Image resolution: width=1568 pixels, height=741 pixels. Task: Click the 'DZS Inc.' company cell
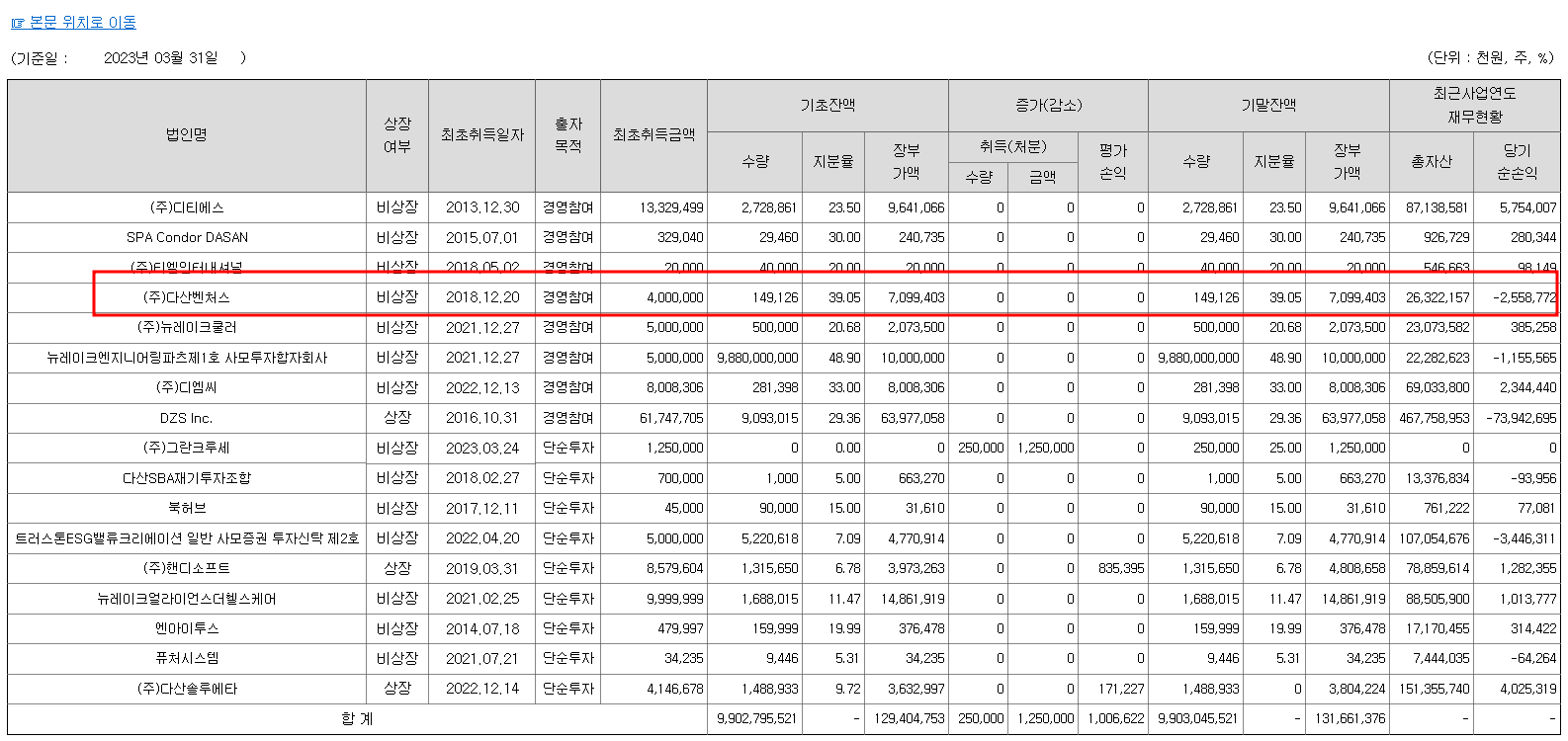(x=187, y=418)
